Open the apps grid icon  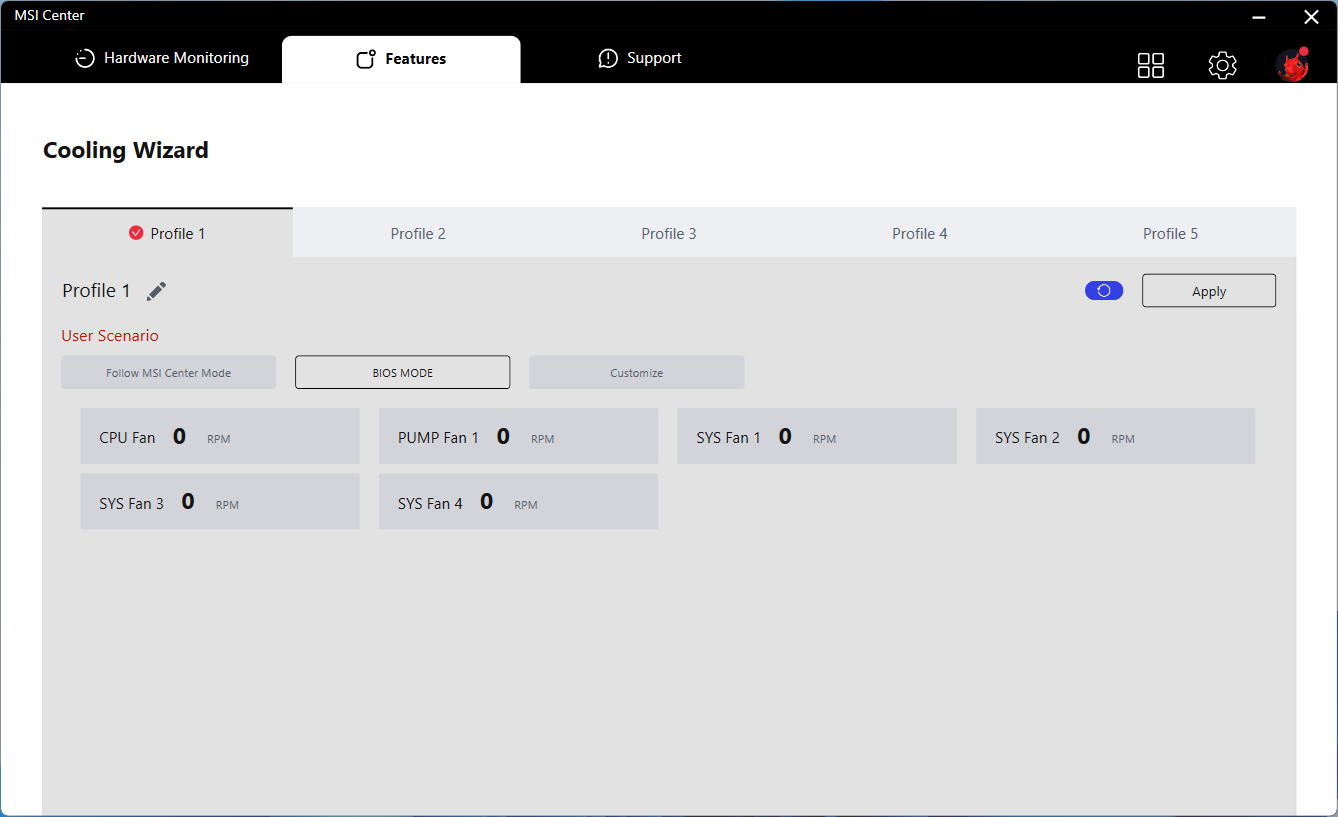click(x=1151, y=65)
